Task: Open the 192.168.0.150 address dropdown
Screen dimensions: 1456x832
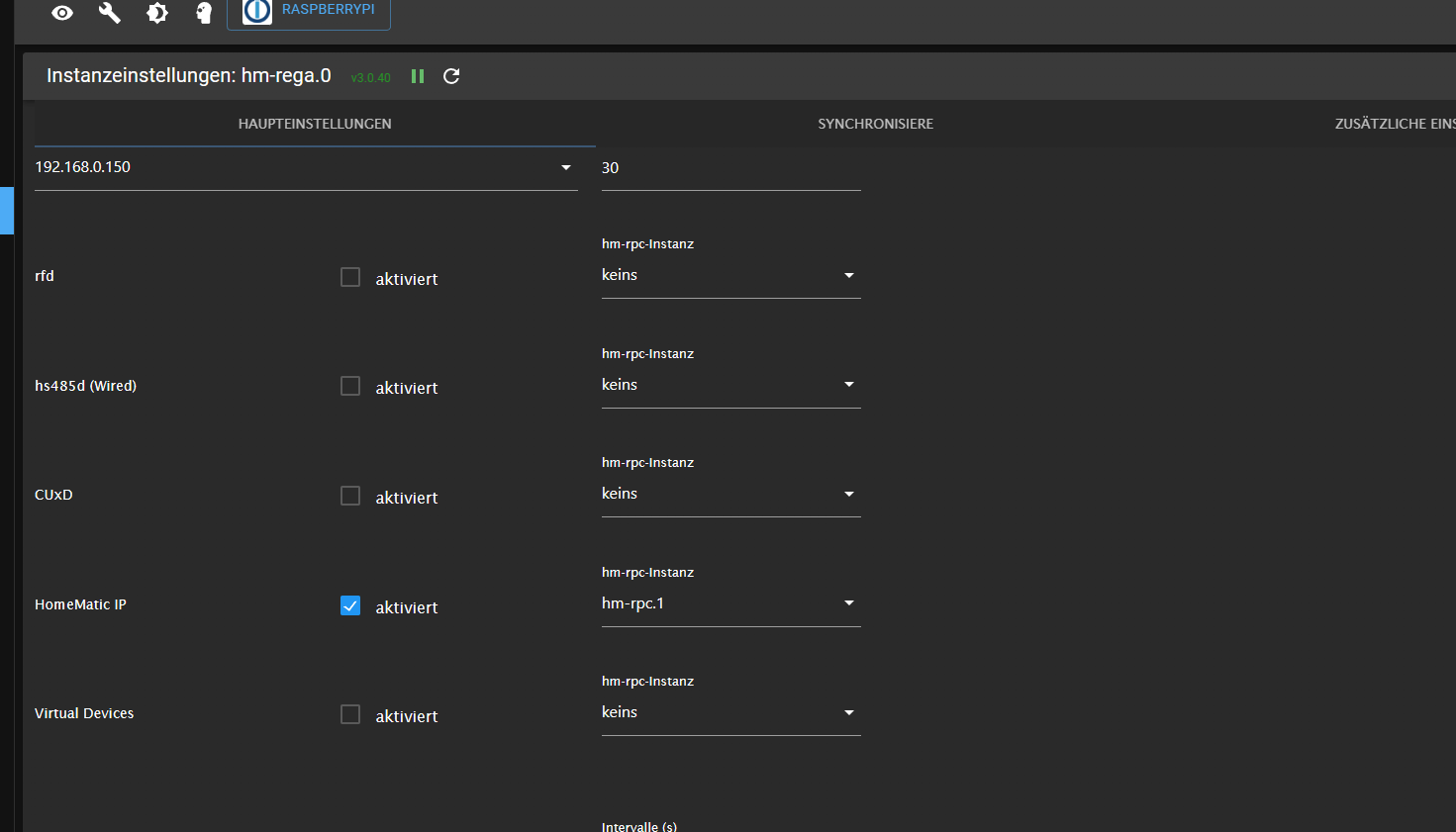Action: (x=306, y=167)
